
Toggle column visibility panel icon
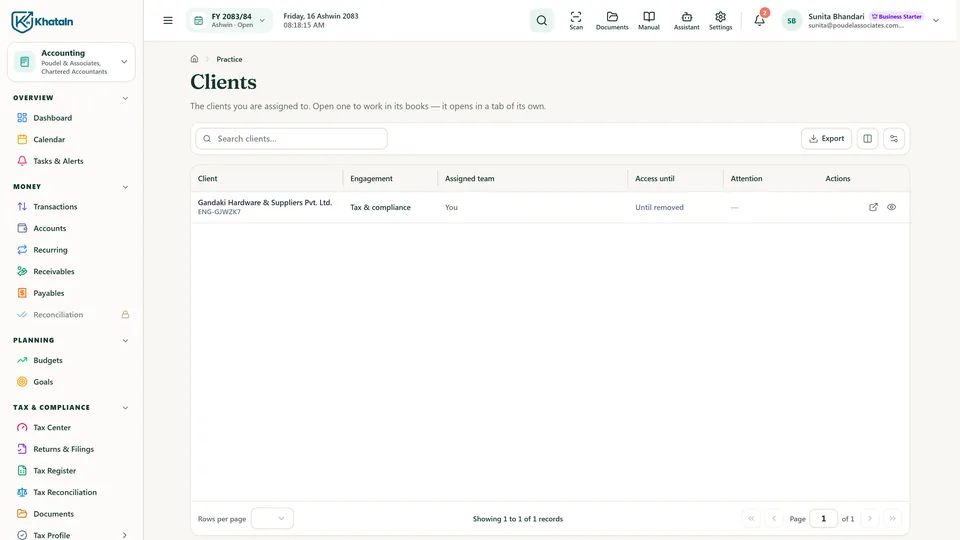(868, 138)
